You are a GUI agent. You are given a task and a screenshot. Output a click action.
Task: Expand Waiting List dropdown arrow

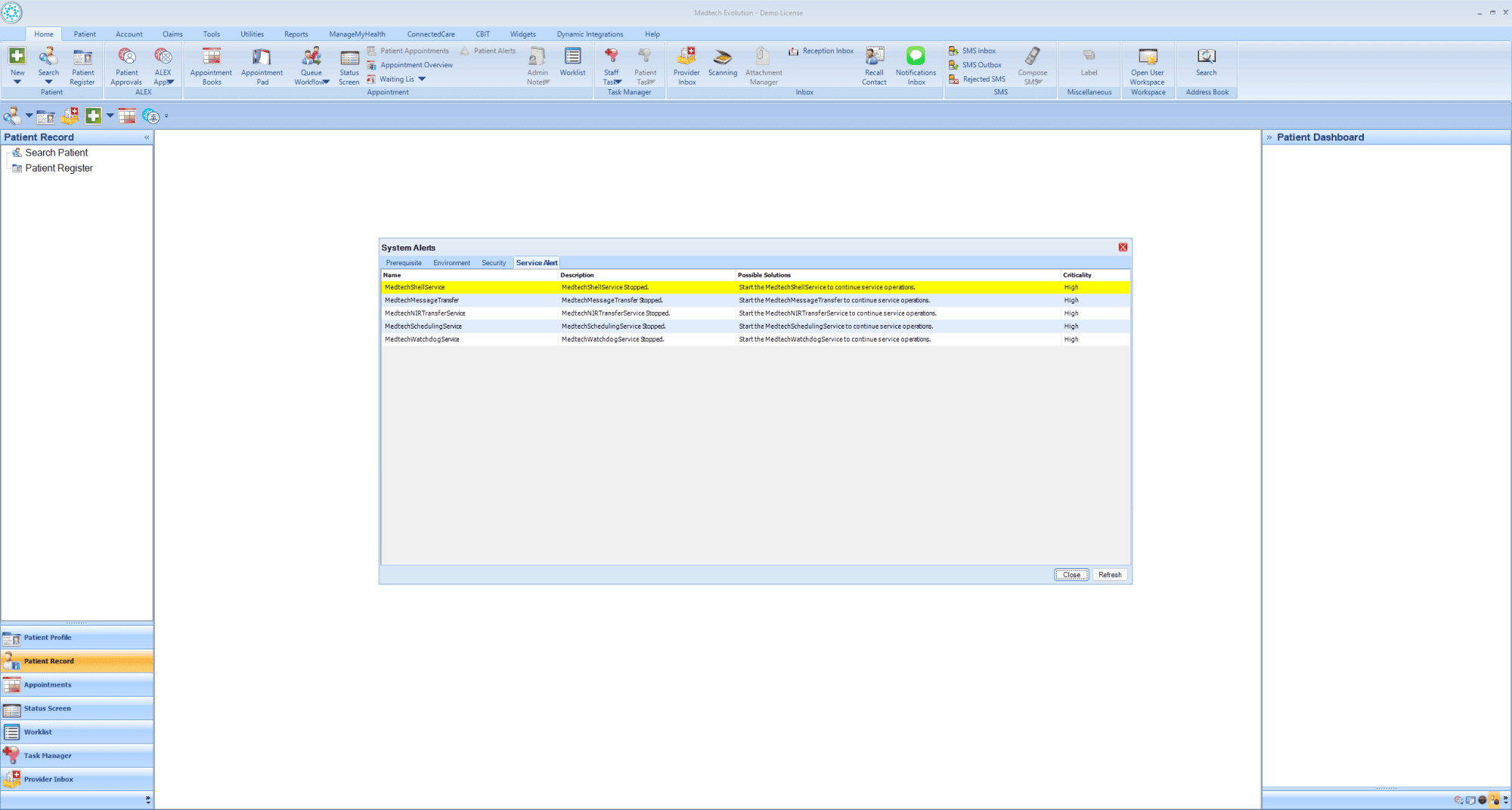coord(422,79)
